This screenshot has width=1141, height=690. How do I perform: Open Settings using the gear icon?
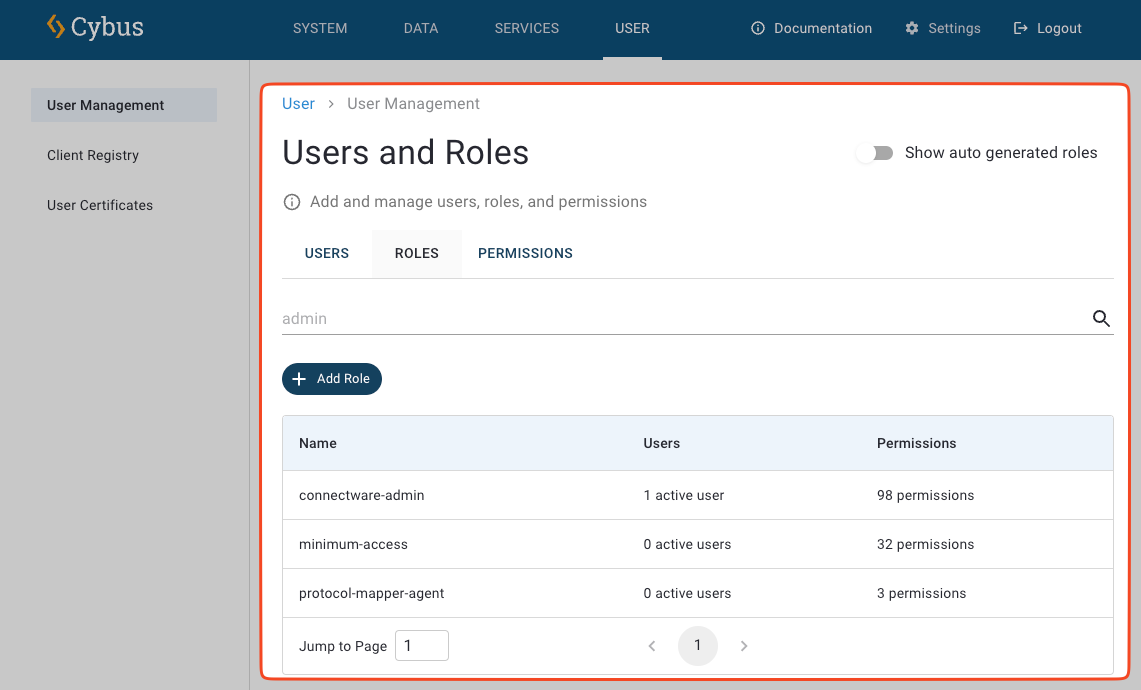coord(911,28)
